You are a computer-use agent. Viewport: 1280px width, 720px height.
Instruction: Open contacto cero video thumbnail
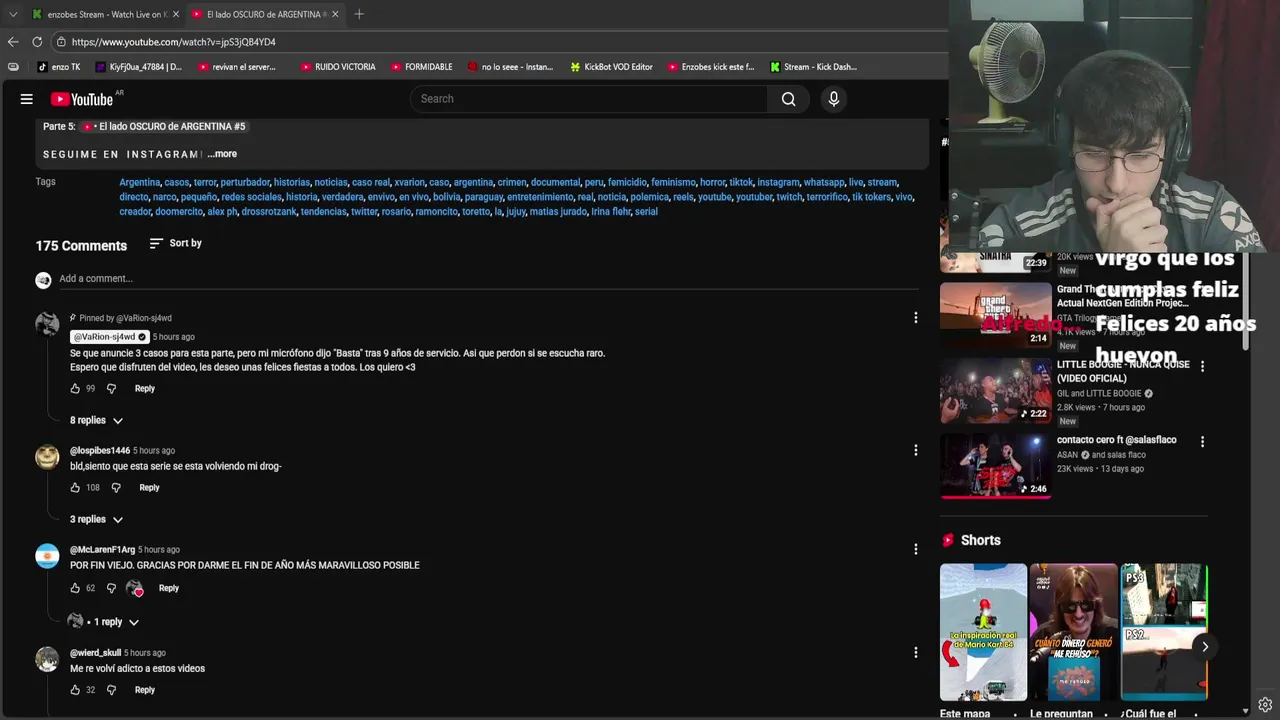[x=995, y=466]
